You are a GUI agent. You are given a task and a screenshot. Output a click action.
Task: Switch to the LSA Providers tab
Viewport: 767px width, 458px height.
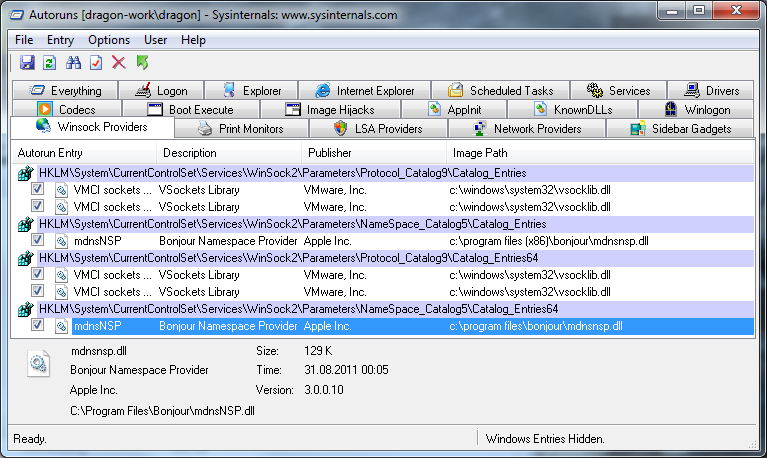pos(378,129)
